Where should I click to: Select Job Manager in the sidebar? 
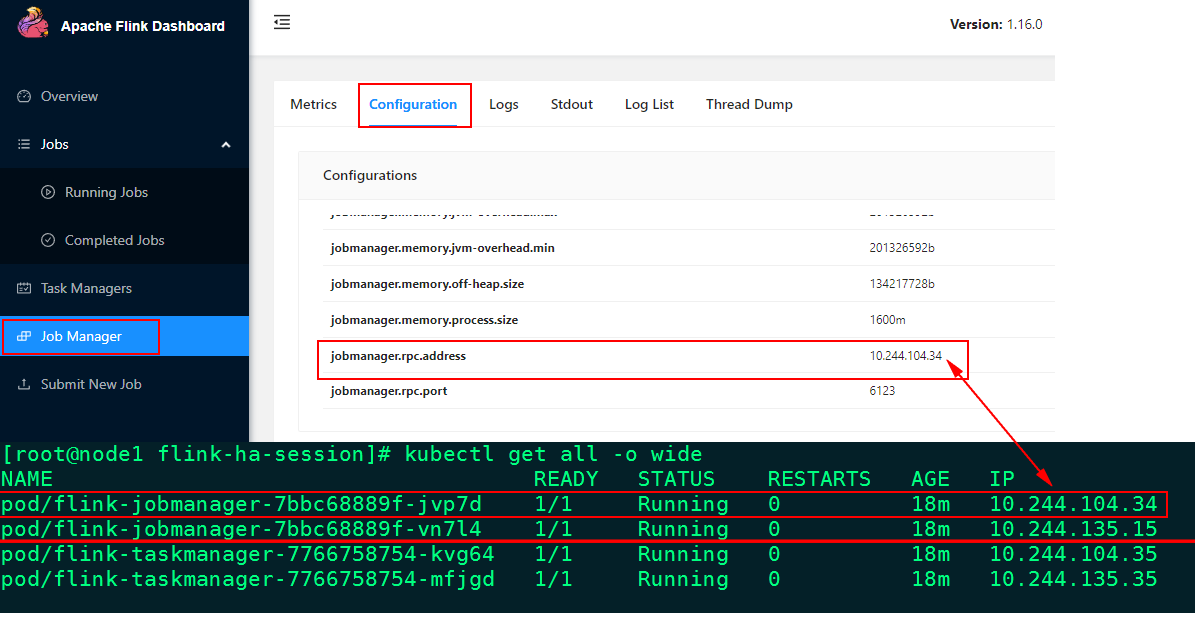pos(124,337)
